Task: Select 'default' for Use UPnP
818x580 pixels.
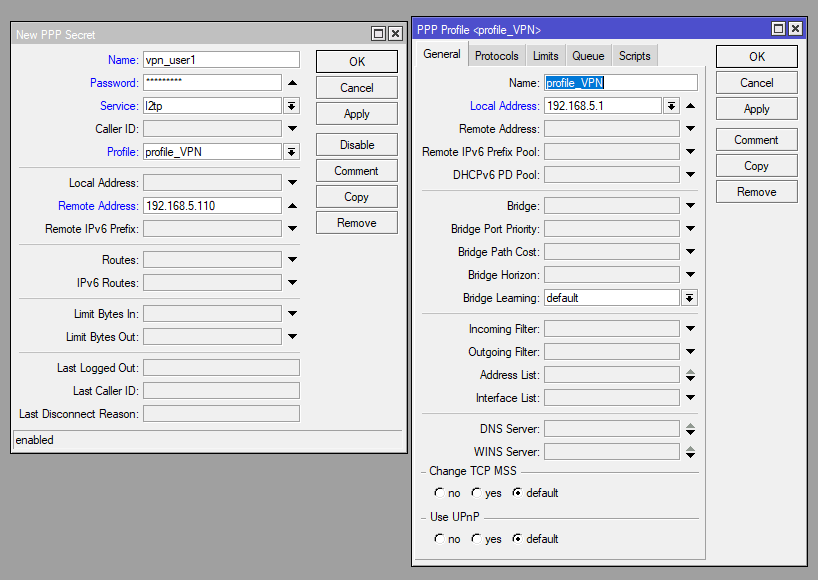Action: tap(517, 538)
